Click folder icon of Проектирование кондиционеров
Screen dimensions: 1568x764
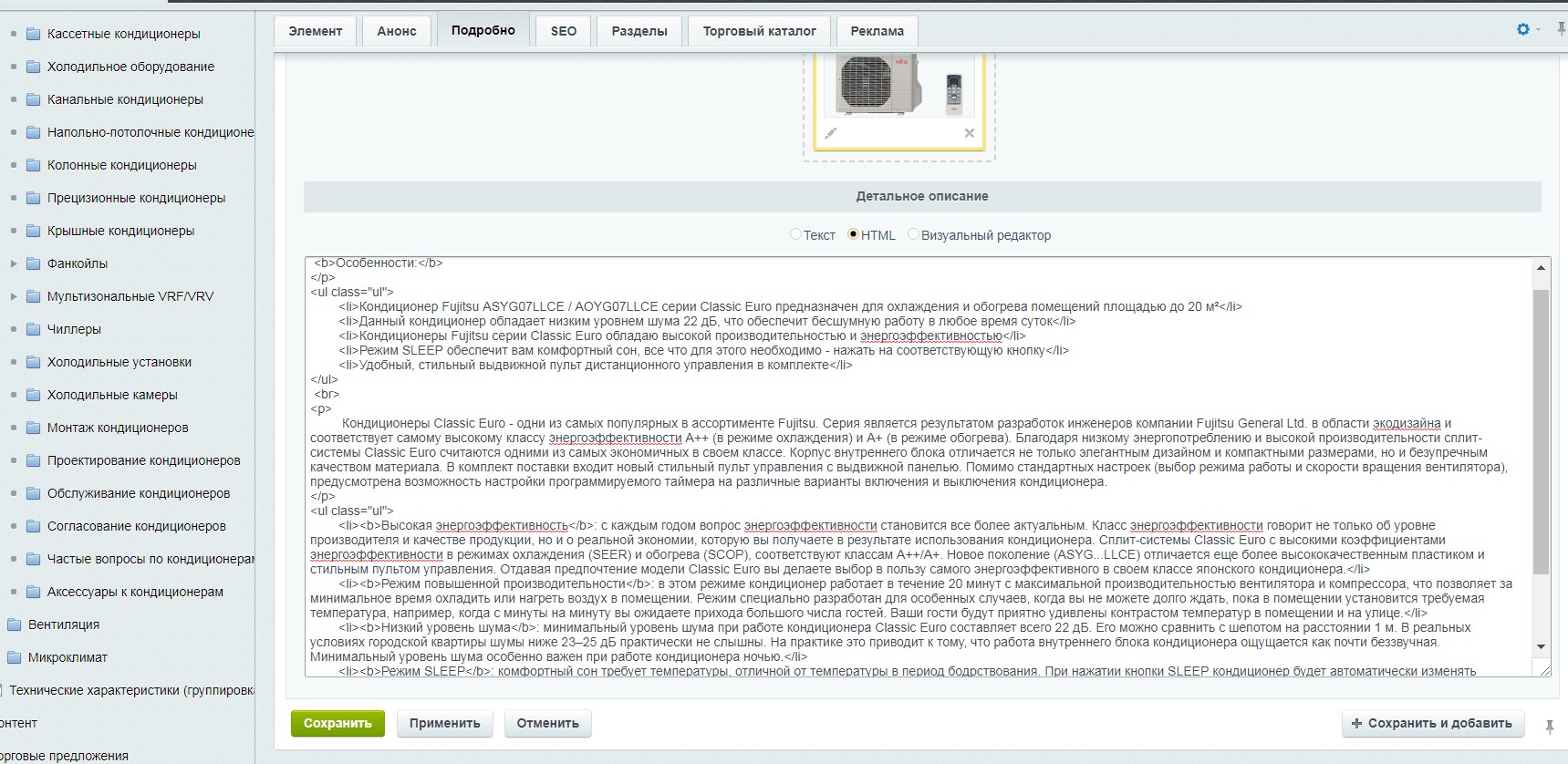(x=34, y=460)
